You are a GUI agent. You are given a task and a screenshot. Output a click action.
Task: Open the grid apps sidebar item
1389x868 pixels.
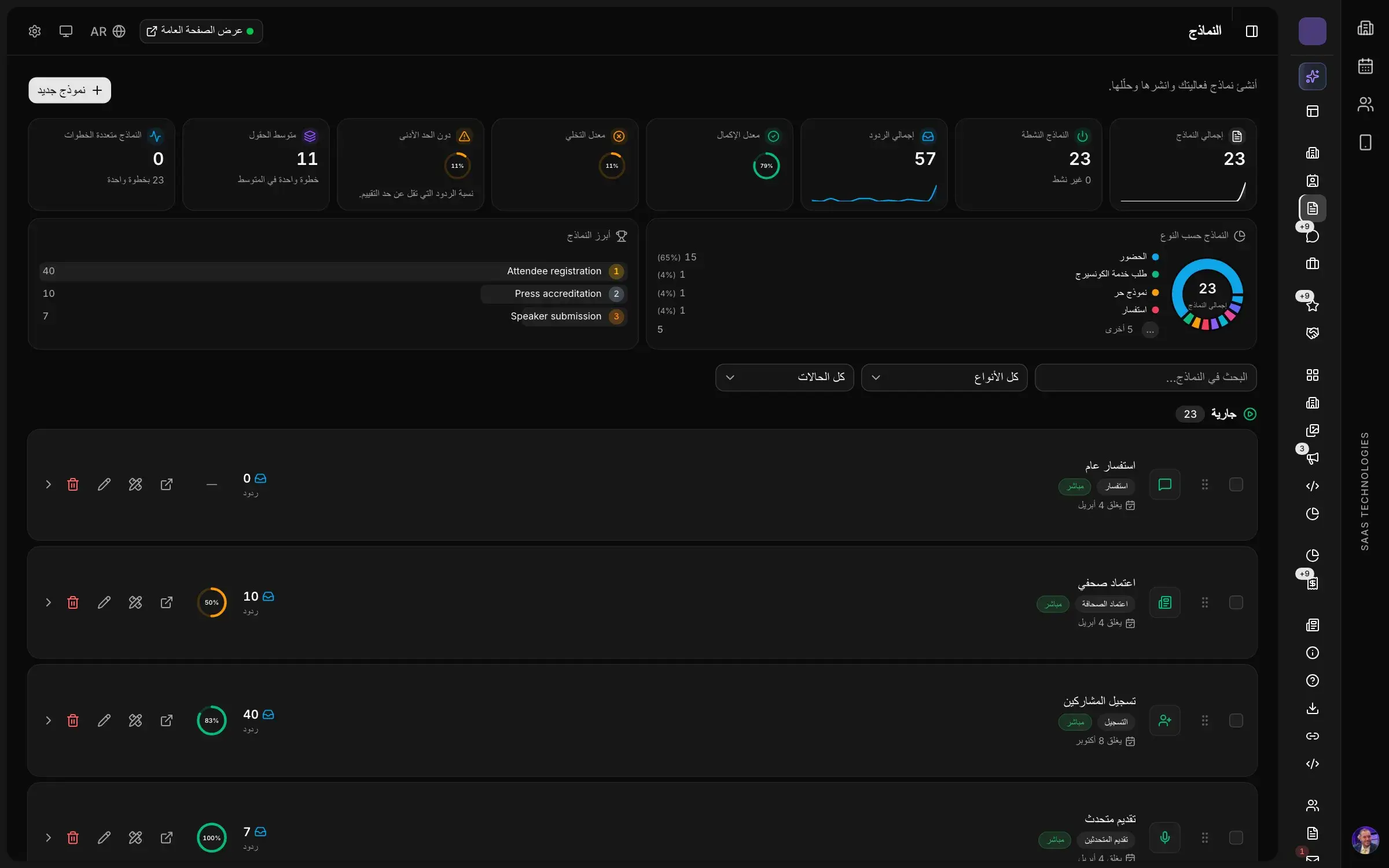pyautogui.click(x=1312, y=375)
